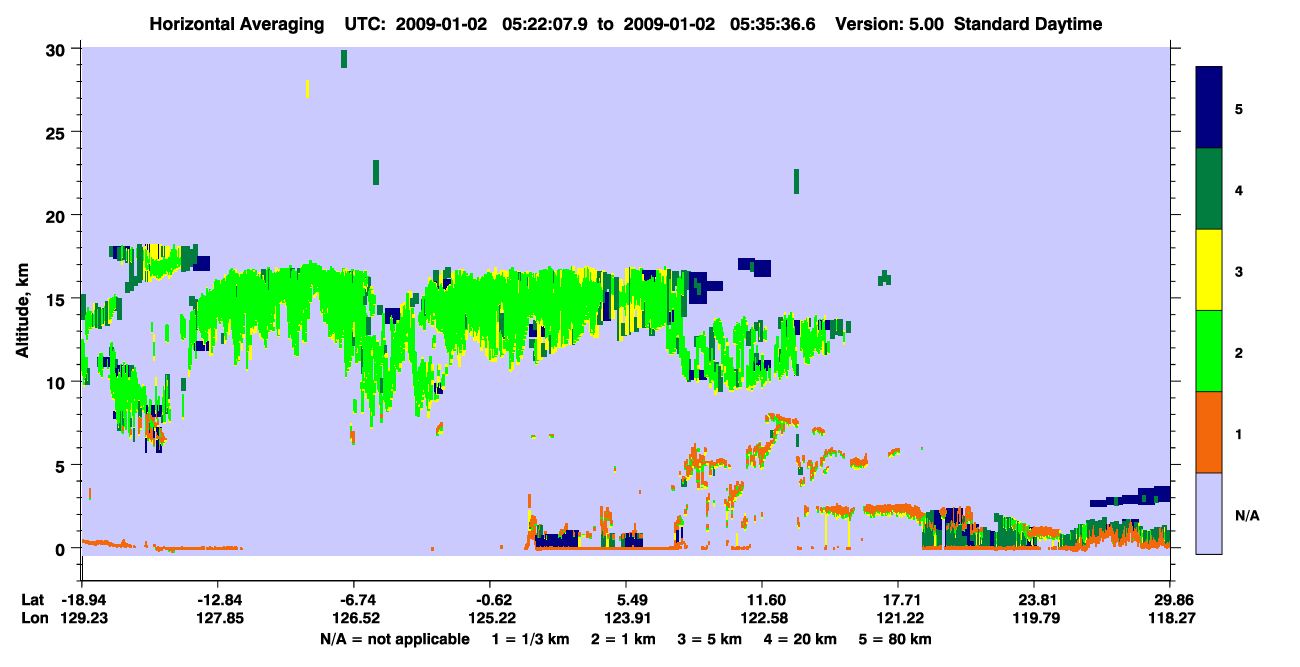1300x667 pixels.
Task: Click the dark blue layer at 3 km, far right
Action: point(1132,497)
